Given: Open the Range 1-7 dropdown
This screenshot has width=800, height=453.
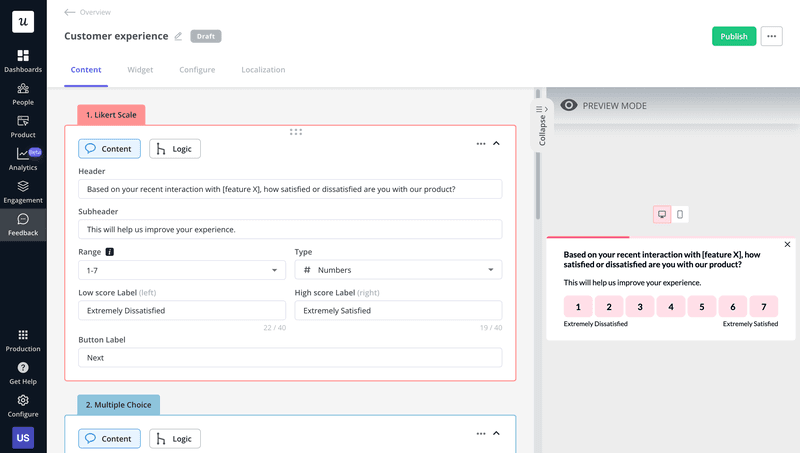Looking at the screenshot, I should tap(182, 270).
